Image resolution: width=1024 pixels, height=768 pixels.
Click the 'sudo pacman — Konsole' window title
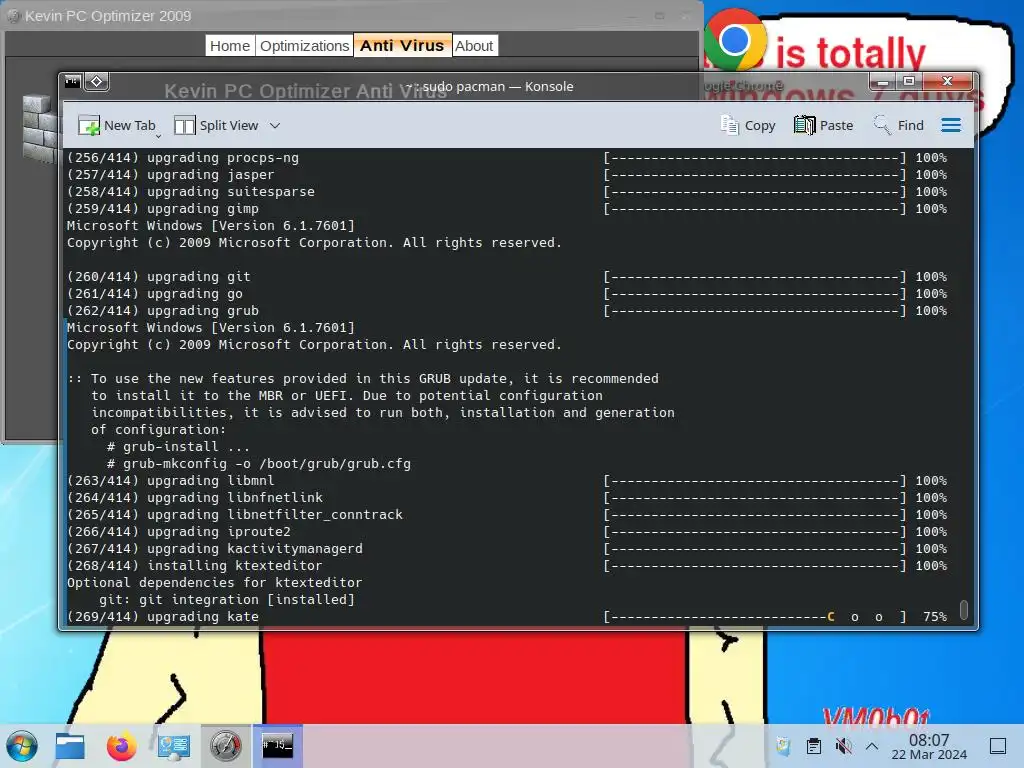coord(491,86)
